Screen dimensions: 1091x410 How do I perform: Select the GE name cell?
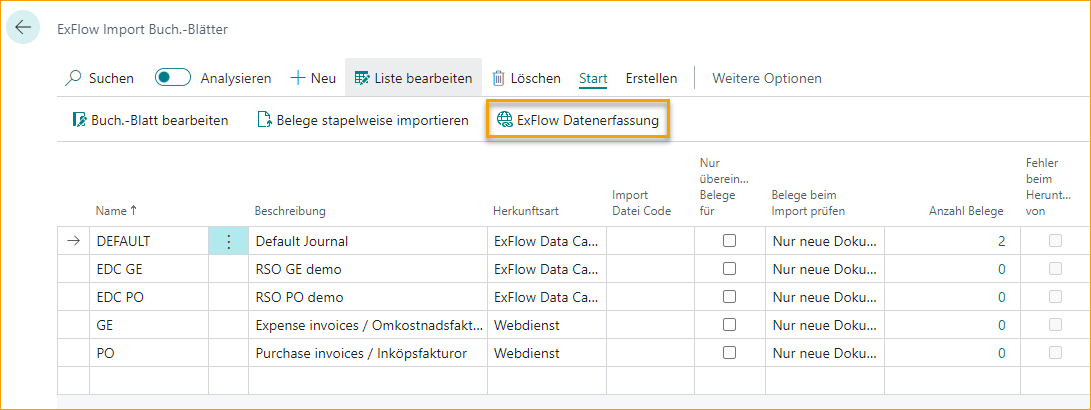[149, 325]
